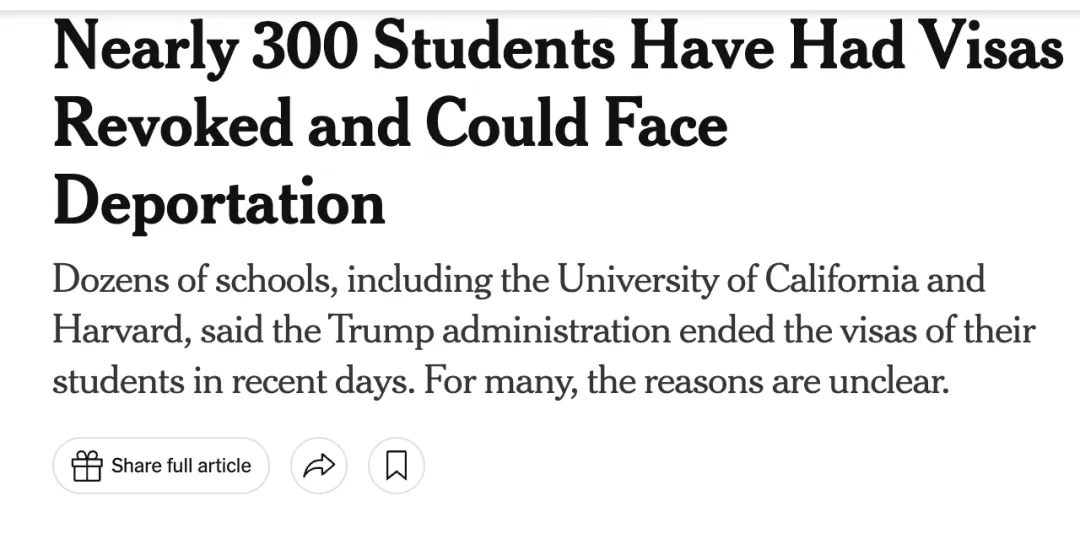Click the Share full article button label
Screen dimensions: 1080x555
(181, 466)
